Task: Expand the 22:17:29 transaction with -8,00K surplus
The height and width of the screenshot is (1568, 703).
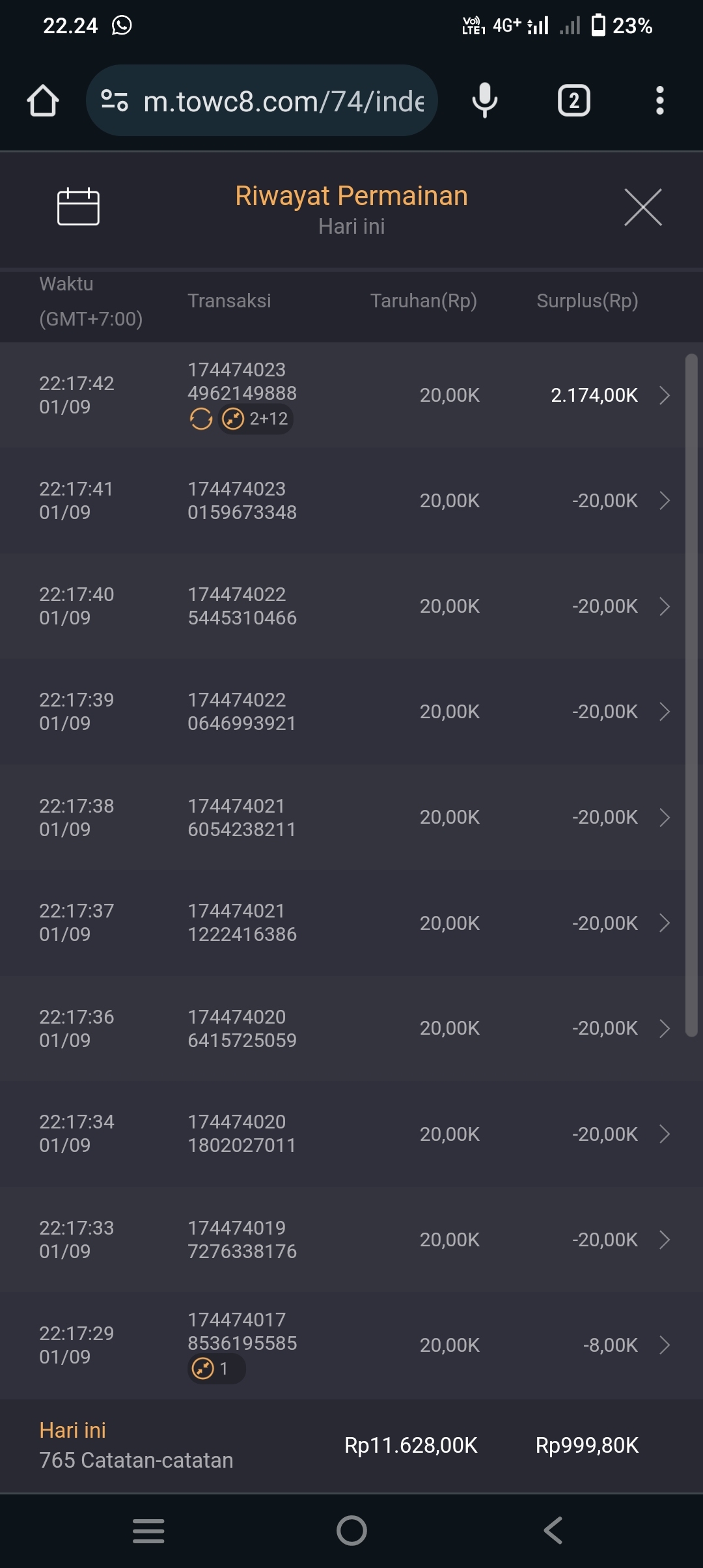Action: tap(664, 1345)
